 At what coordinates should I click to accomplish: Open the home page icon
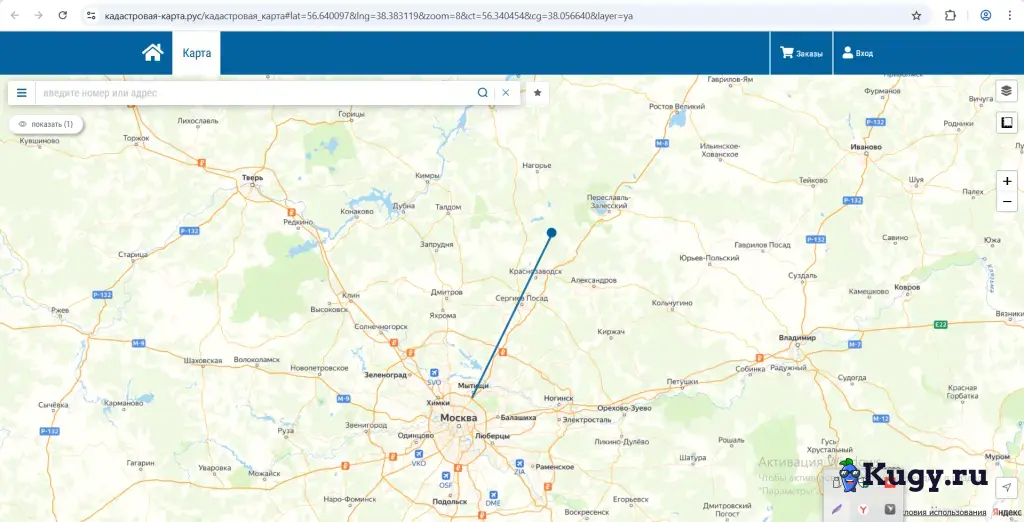tap(152, 52)
